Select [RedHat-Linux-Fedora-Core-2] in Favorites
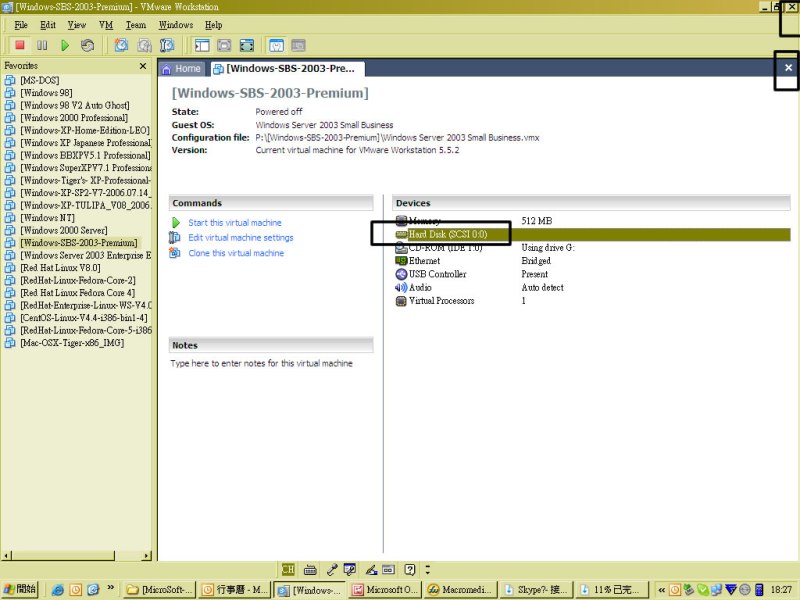The height and width of the screenshot is (600, 800). pos(78,281)
